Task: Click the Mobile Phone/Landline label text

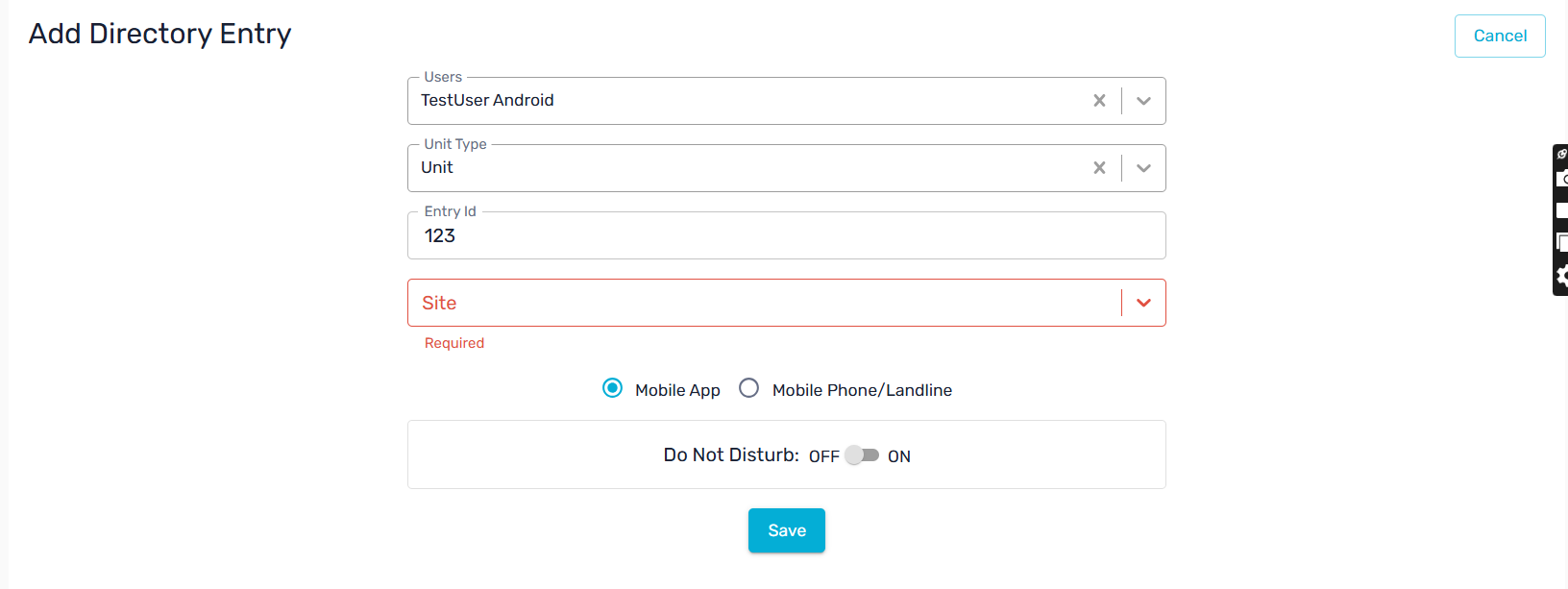Action: tap(862, 390)
